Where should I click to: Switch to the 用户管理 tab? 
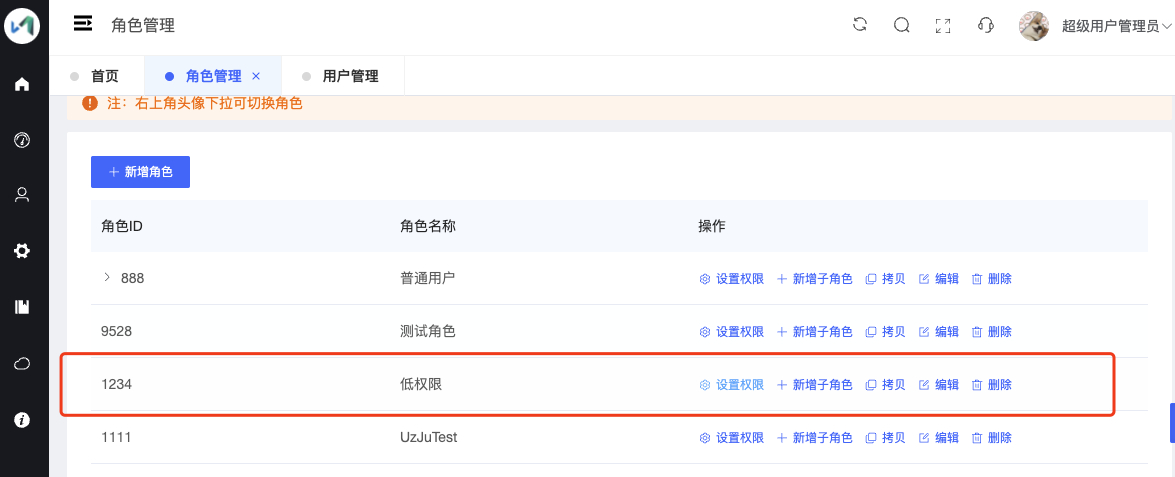point(350,76)
